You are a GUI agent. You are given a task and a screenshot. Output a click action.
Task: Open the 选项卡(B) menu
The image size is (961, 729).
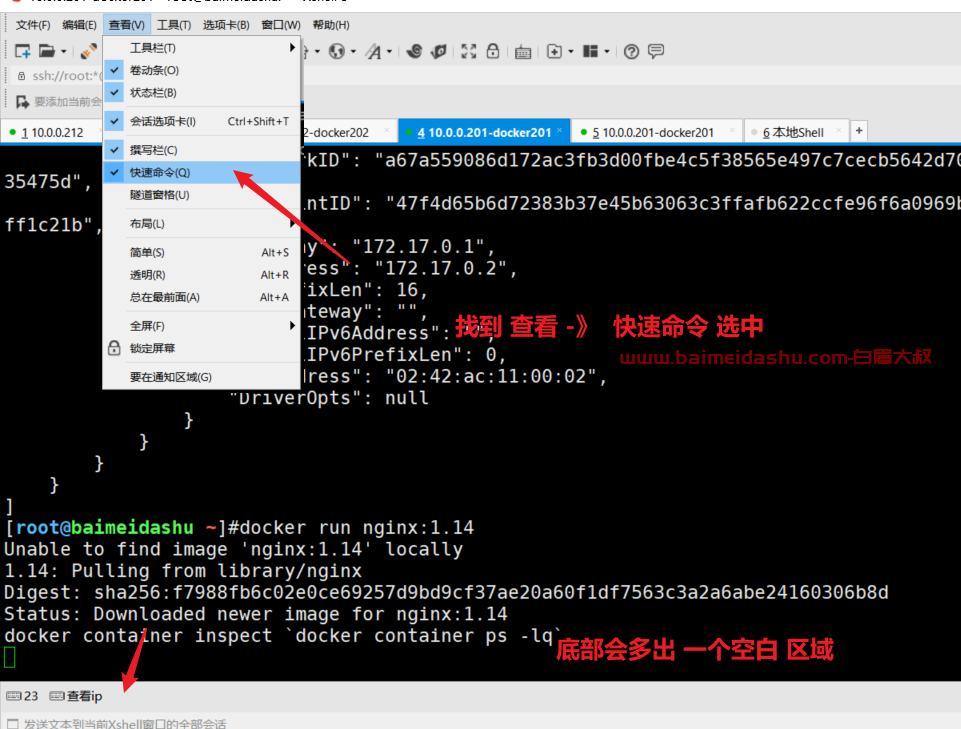[x=226, y=25]
